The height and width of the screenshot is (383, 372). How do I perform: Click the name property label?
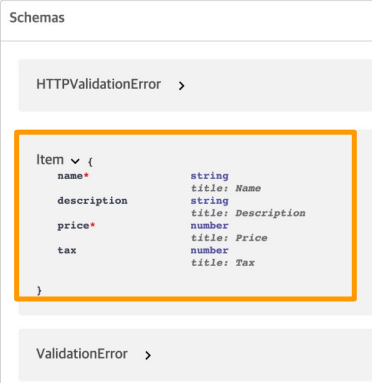tap(70, 176)
